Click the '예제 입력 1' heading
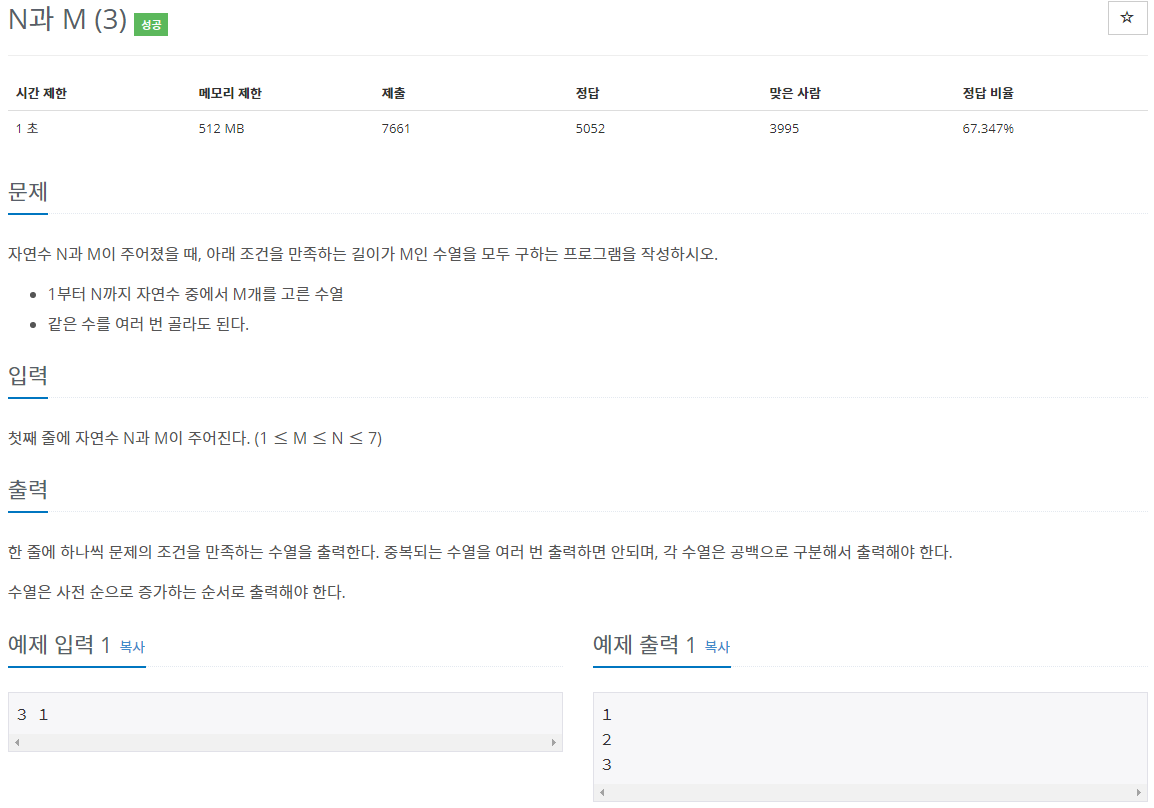The width and height of the screenshot is (1154, 808). (x=59, y=645)
